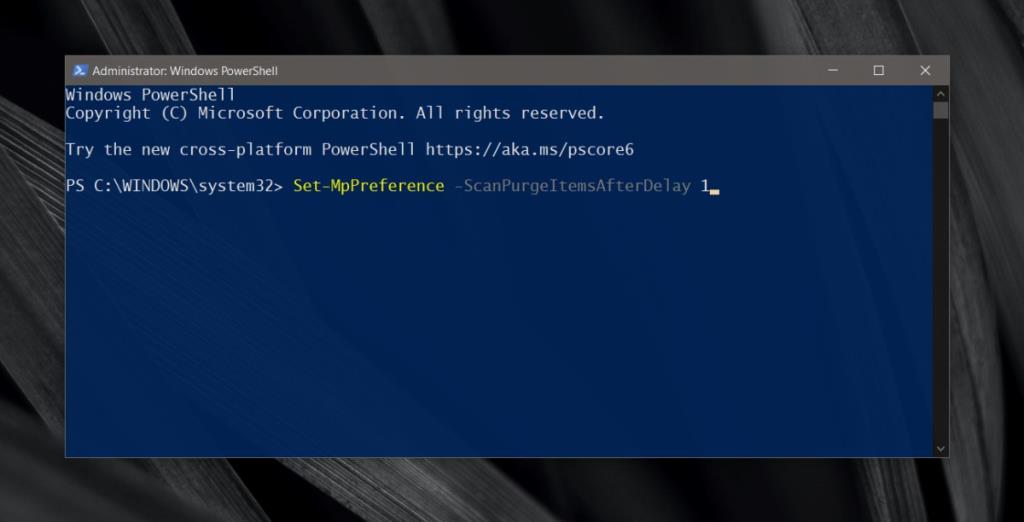Minimize the PowerShell window
The image size is (1024, 522).
tap(832, 71)
